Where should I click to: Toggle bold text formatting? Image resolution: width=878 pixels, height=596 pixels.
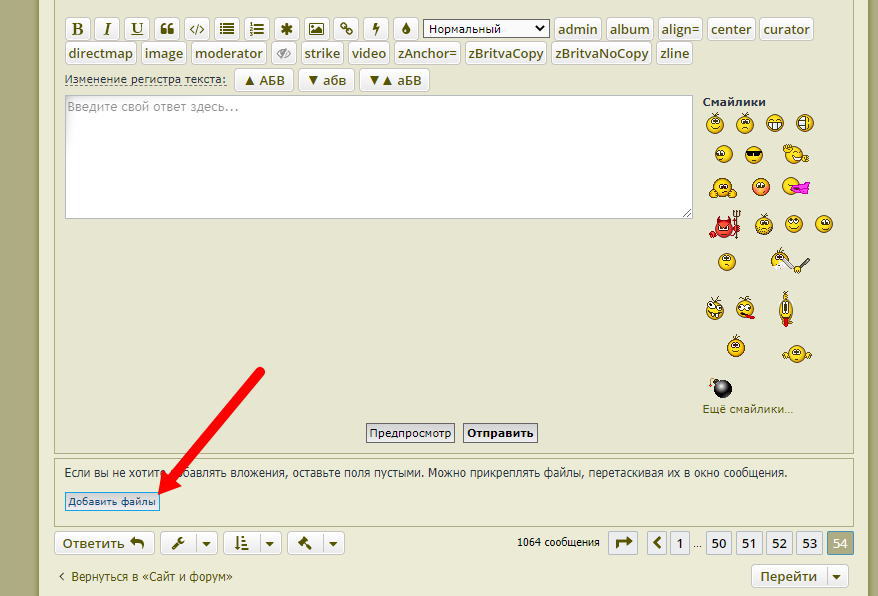(x=78, y=29)
